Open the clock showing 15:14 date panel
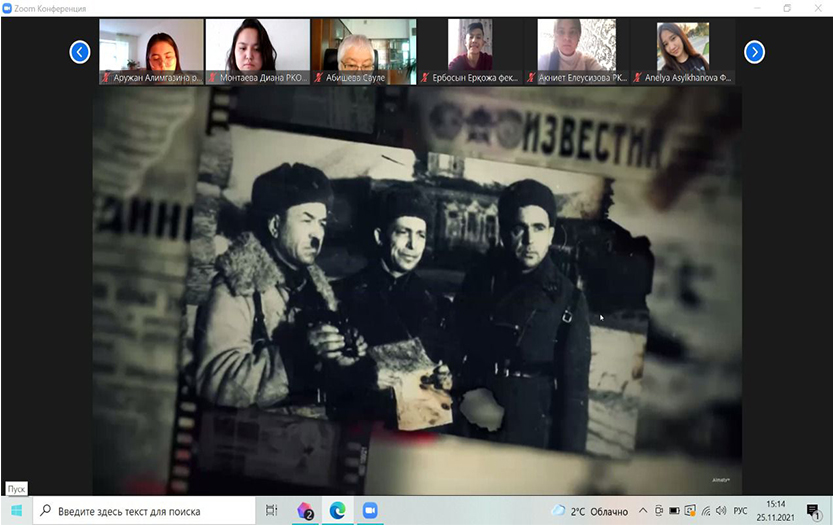833x525 pixels. (776, 510)
